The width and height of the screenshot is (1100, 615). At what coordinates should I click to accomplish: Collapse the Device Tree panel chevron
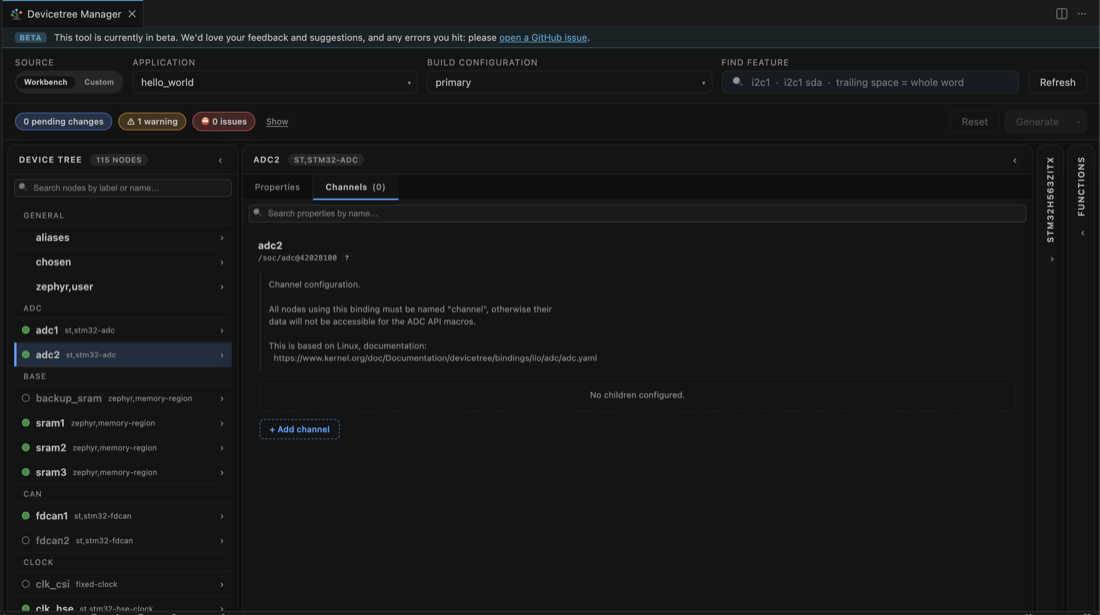click(x=220, y=161)
